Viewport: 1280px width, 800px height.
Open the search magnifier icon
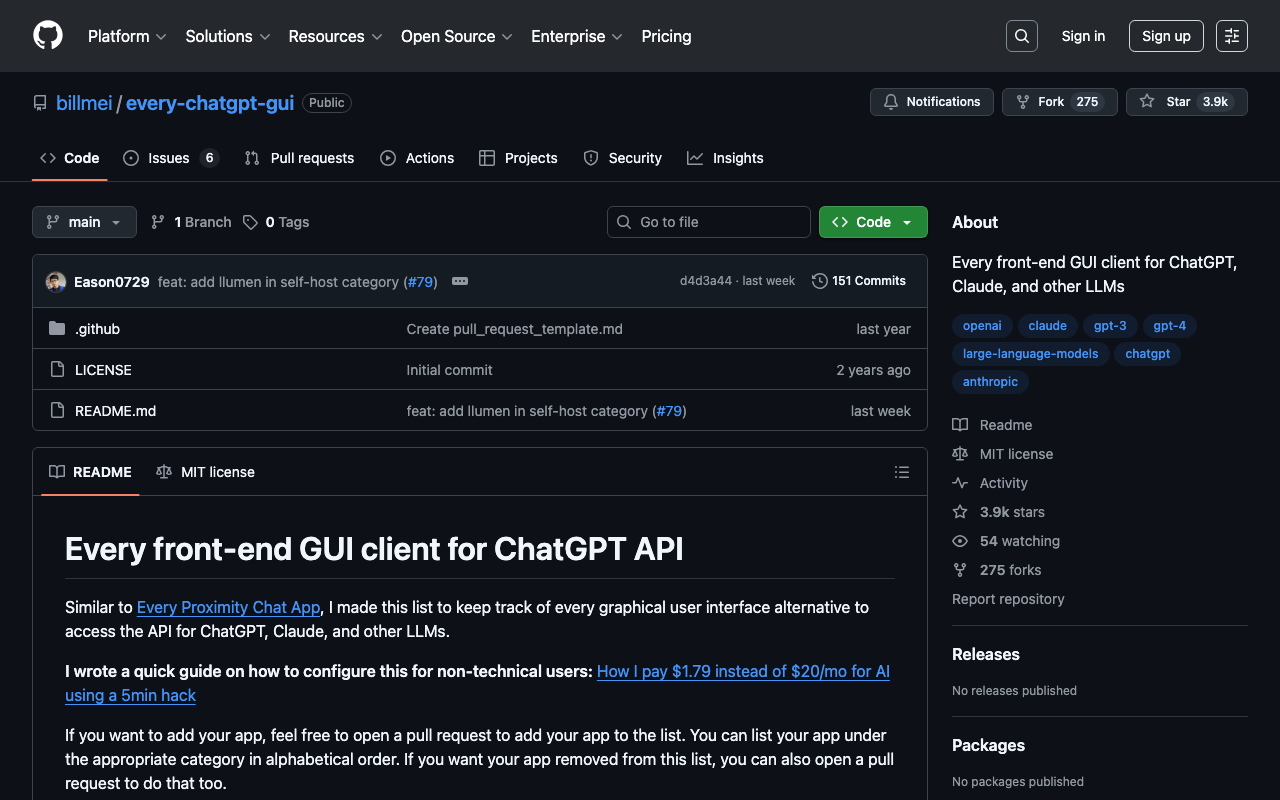pos(1021,36)
